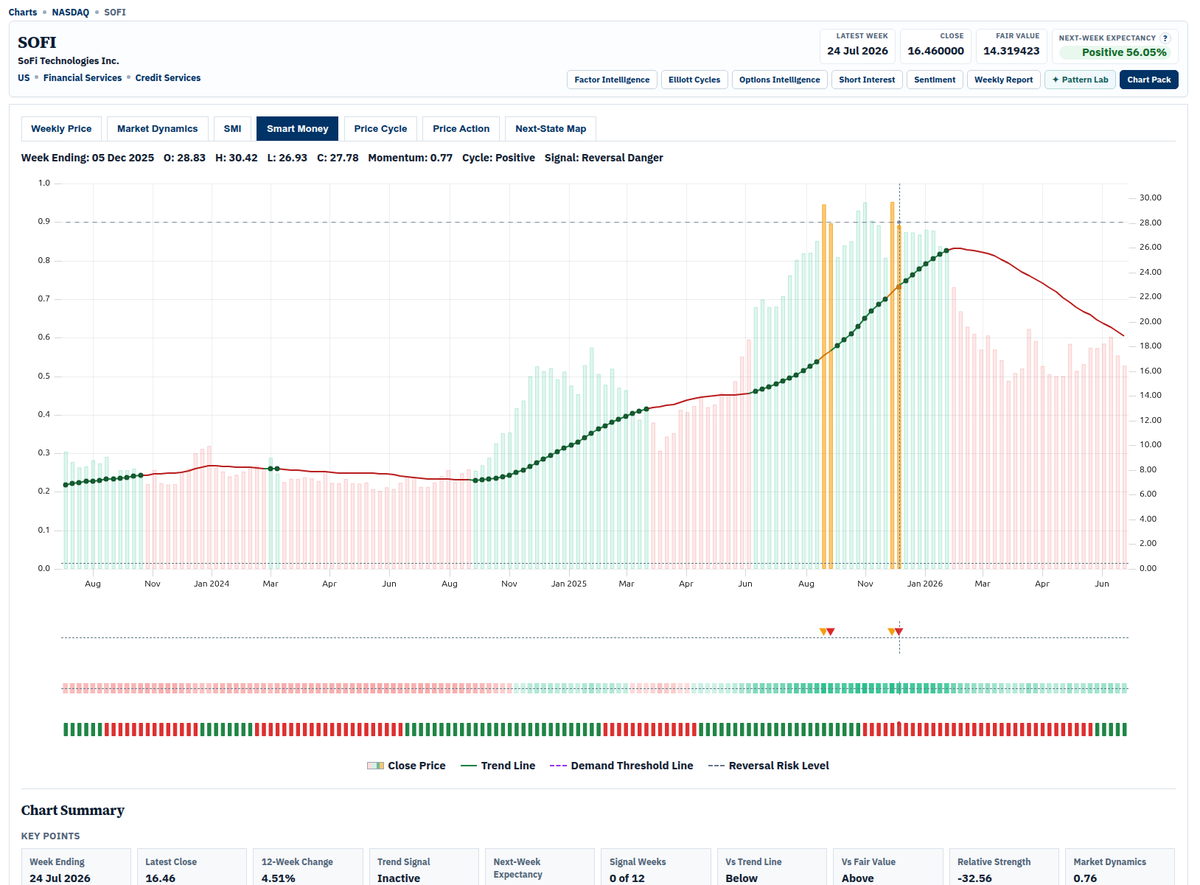Click the Jan 2026 axis label

[925, 583]
